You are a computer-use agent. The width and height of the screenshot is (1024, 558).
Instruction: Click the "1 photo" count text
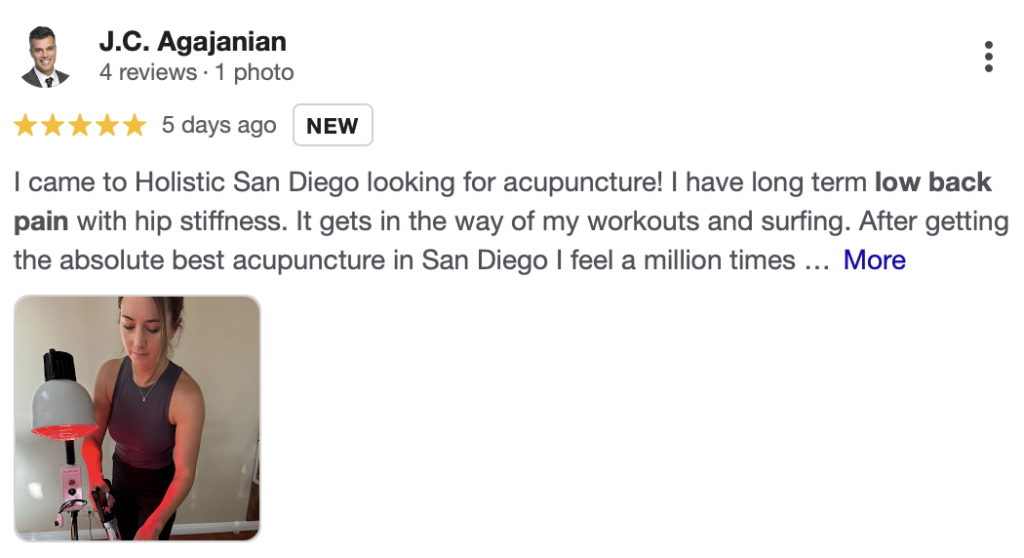tap(253, 73)
